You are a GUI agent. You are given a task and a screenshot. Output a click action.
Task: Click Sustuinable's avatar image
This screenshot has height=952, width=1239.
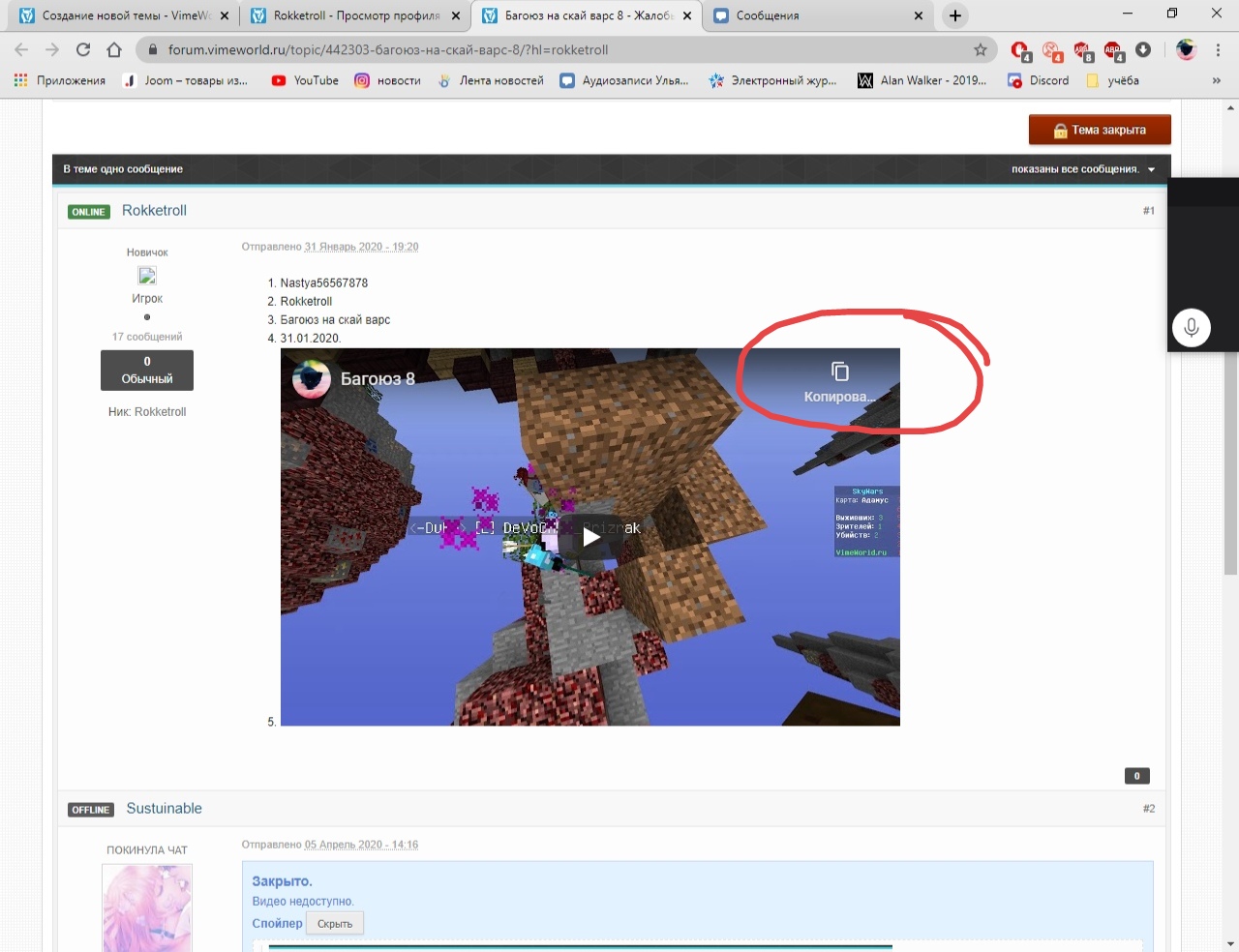click(147, 907)
